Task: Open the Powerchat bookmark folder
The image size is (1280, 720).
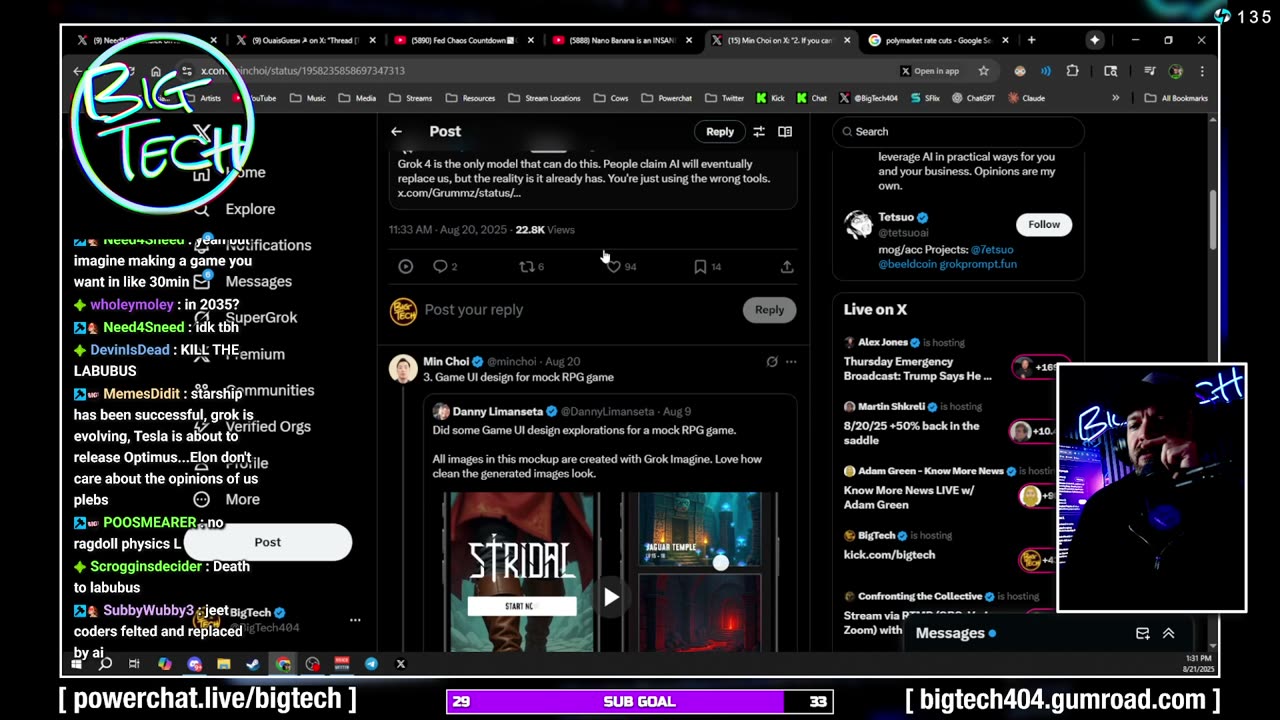Action: [666, 98]
